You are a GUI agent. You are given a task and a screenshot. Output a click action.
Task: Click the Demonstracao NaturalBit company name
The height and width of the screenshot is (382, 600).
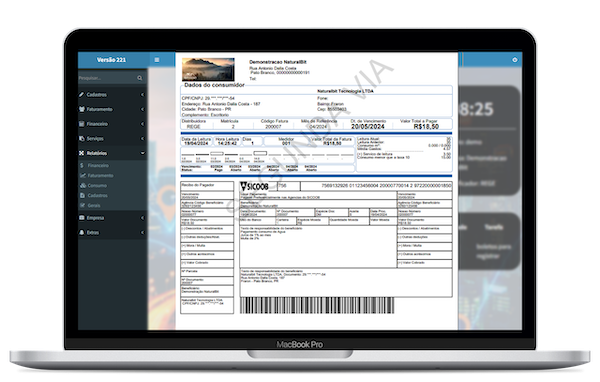278,62
